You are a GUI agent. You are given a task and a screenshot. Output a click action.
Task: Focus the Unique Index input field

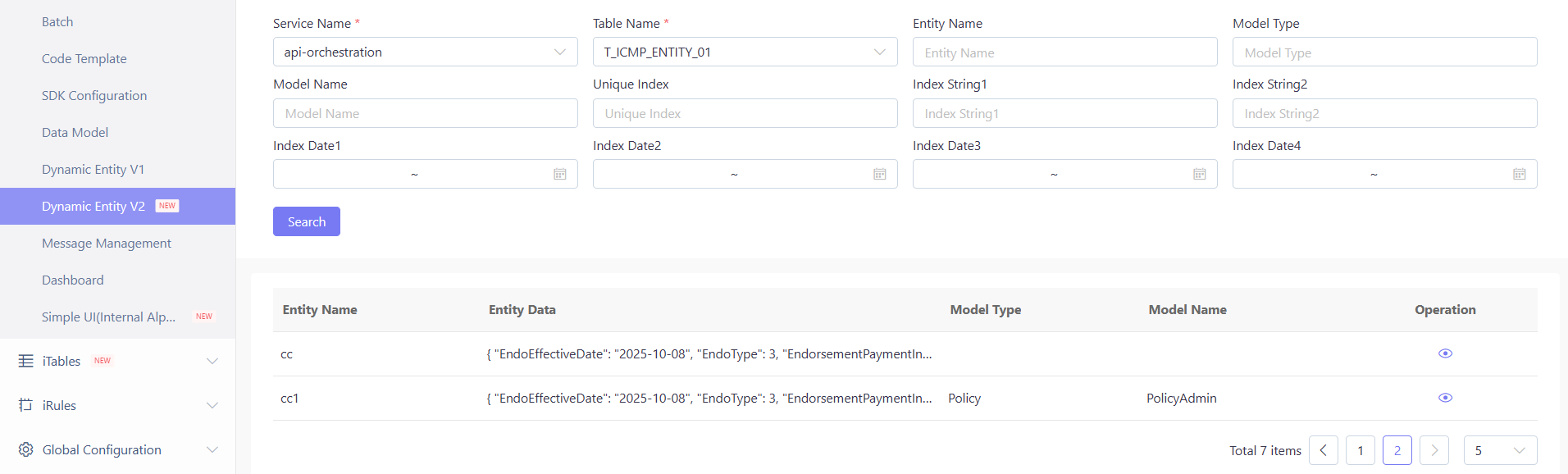click(x=745, y=113)
